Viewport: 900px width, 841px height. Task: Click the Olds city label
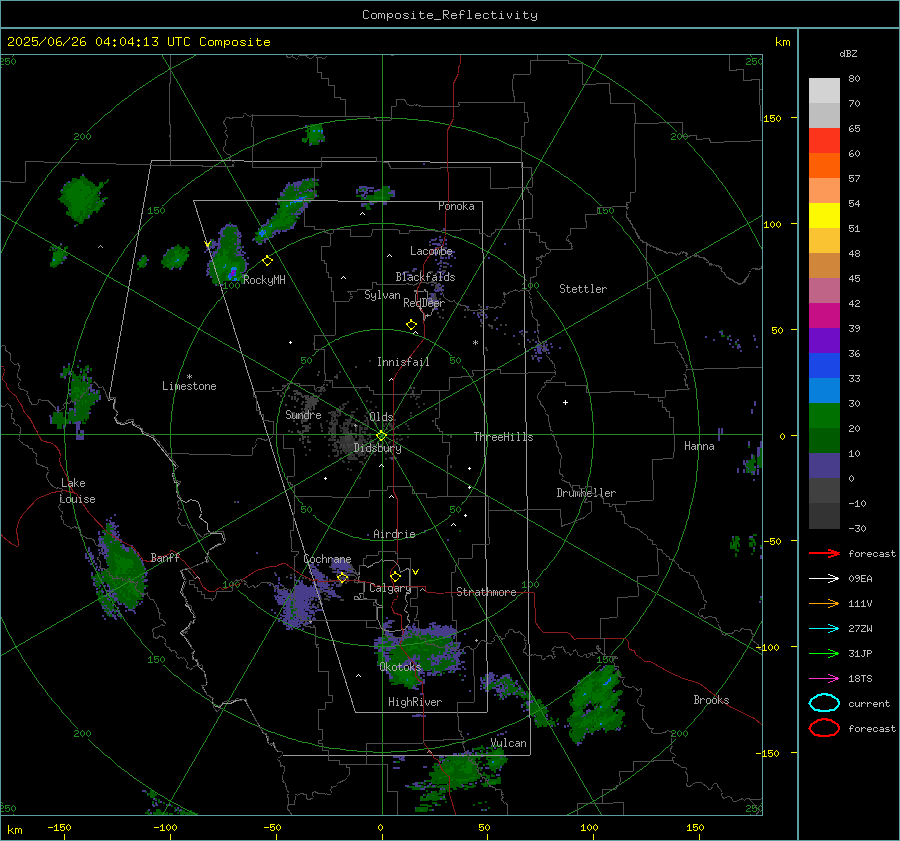(381, 417)
